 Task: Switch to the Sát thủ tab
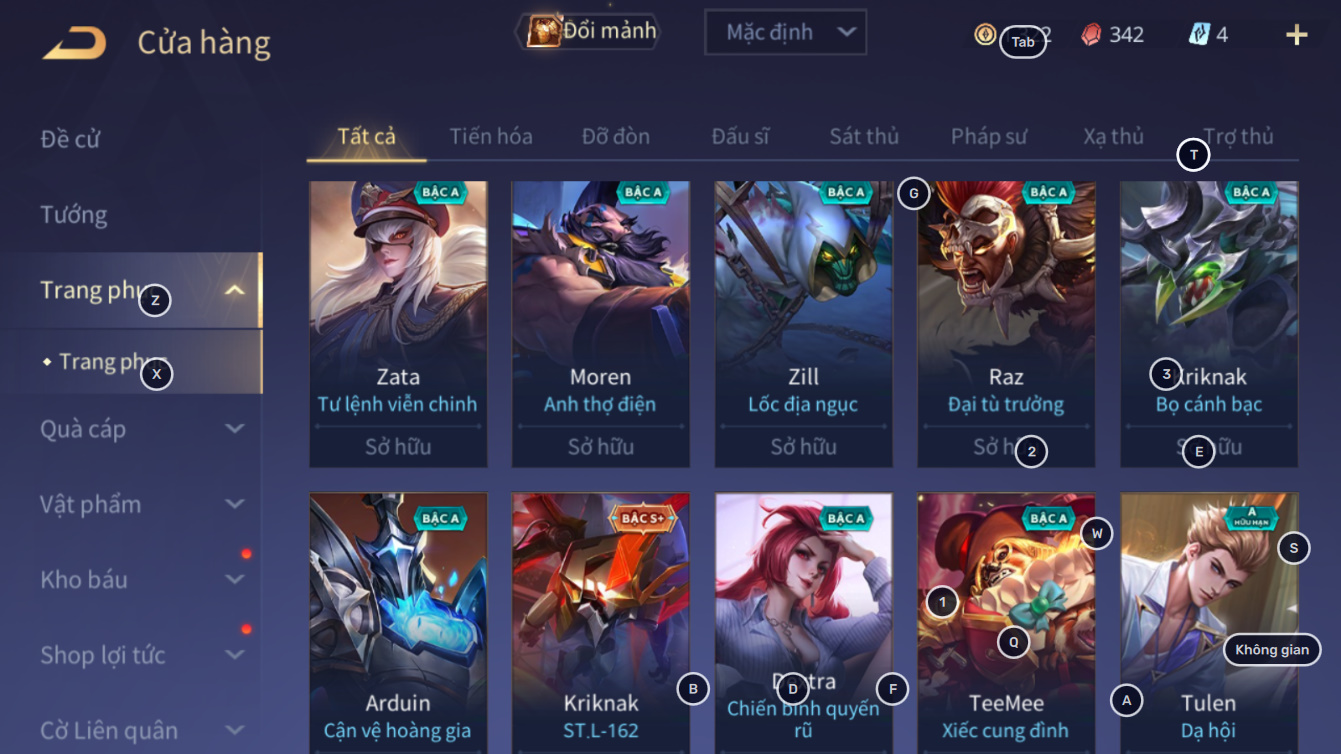pos(864,136)
